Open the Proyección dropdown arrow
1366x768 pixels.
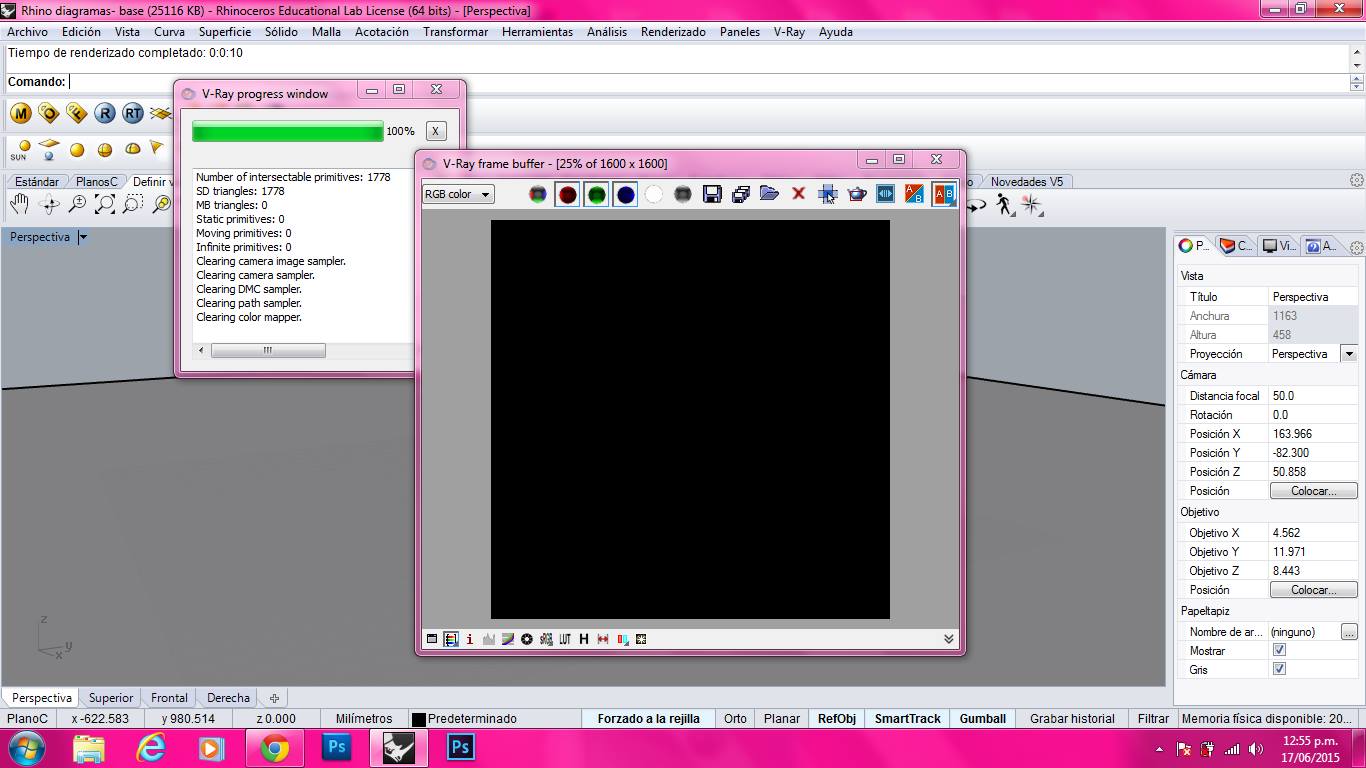[x=1349, y=354]
